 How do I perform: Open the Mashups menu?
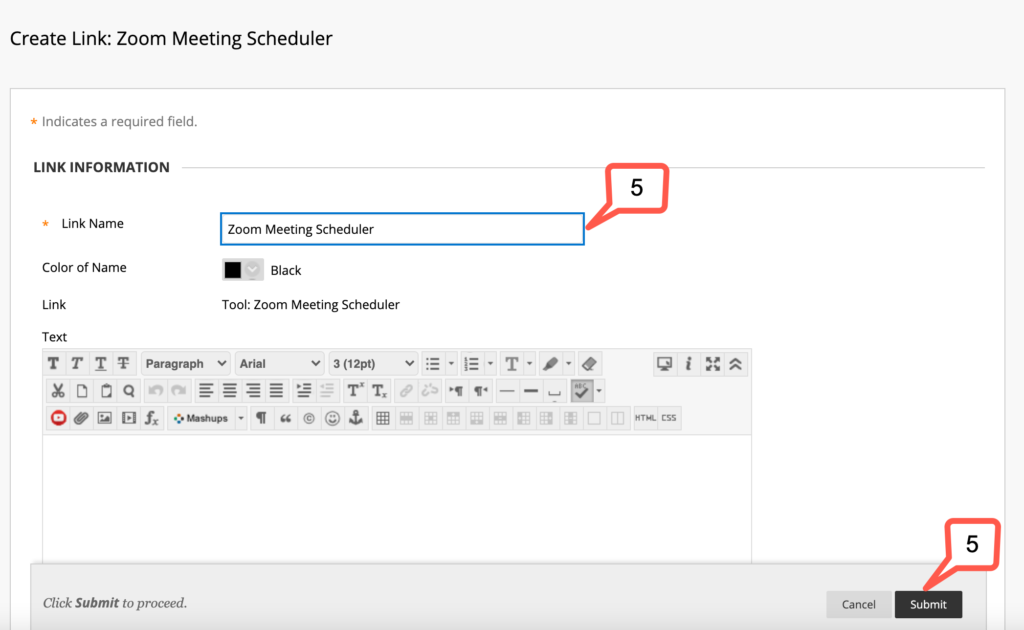coord(201,418)
